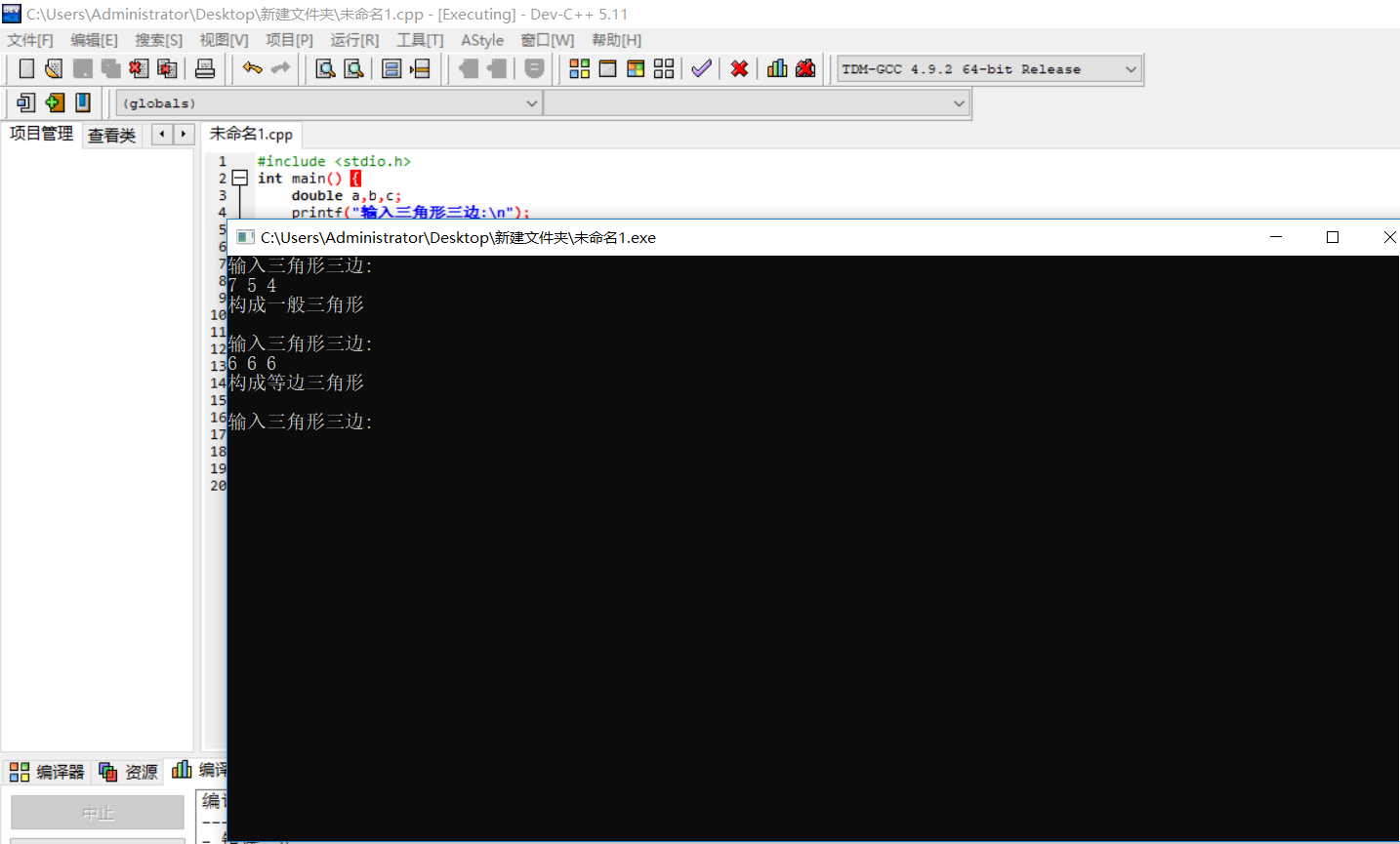Open the 帮助[H] menu
The width and height of the screenshot is (1400, 844).
616,40
